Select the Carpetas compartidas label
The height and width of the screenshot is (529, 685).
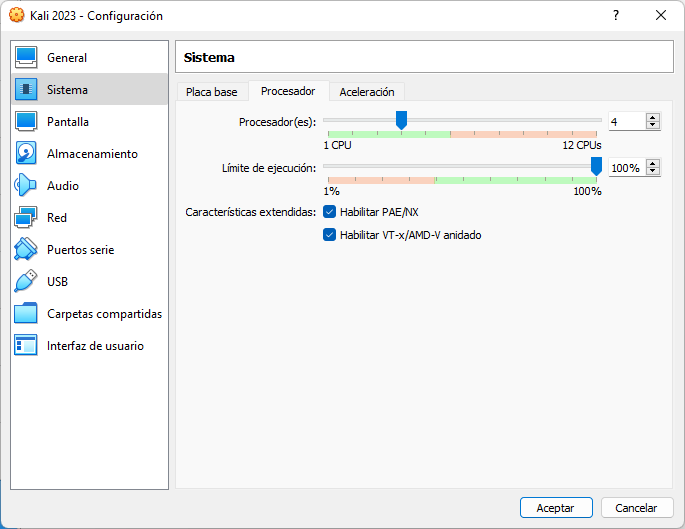coord(104,314)
